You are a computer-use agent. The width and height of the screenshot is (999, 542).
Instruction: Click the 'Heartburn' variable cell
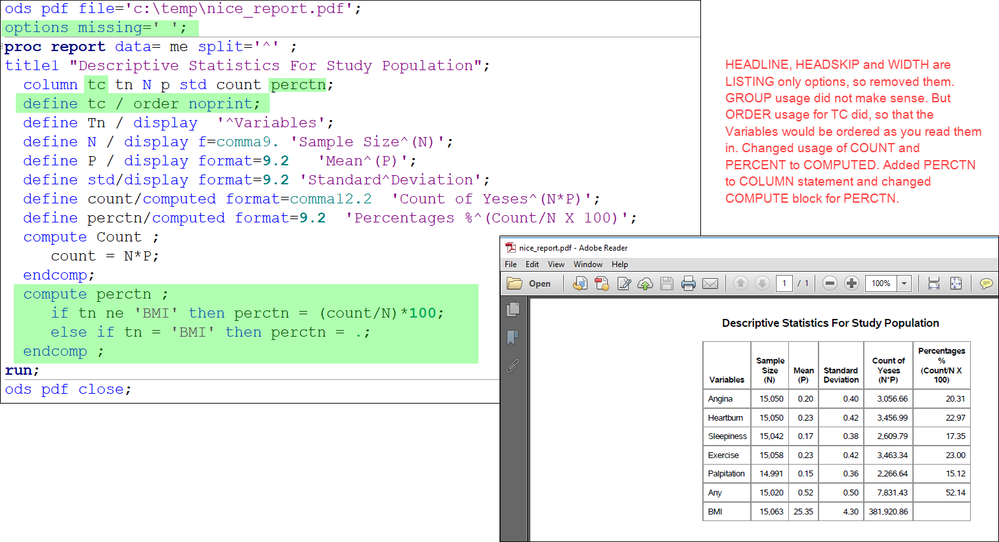point(727,418)
